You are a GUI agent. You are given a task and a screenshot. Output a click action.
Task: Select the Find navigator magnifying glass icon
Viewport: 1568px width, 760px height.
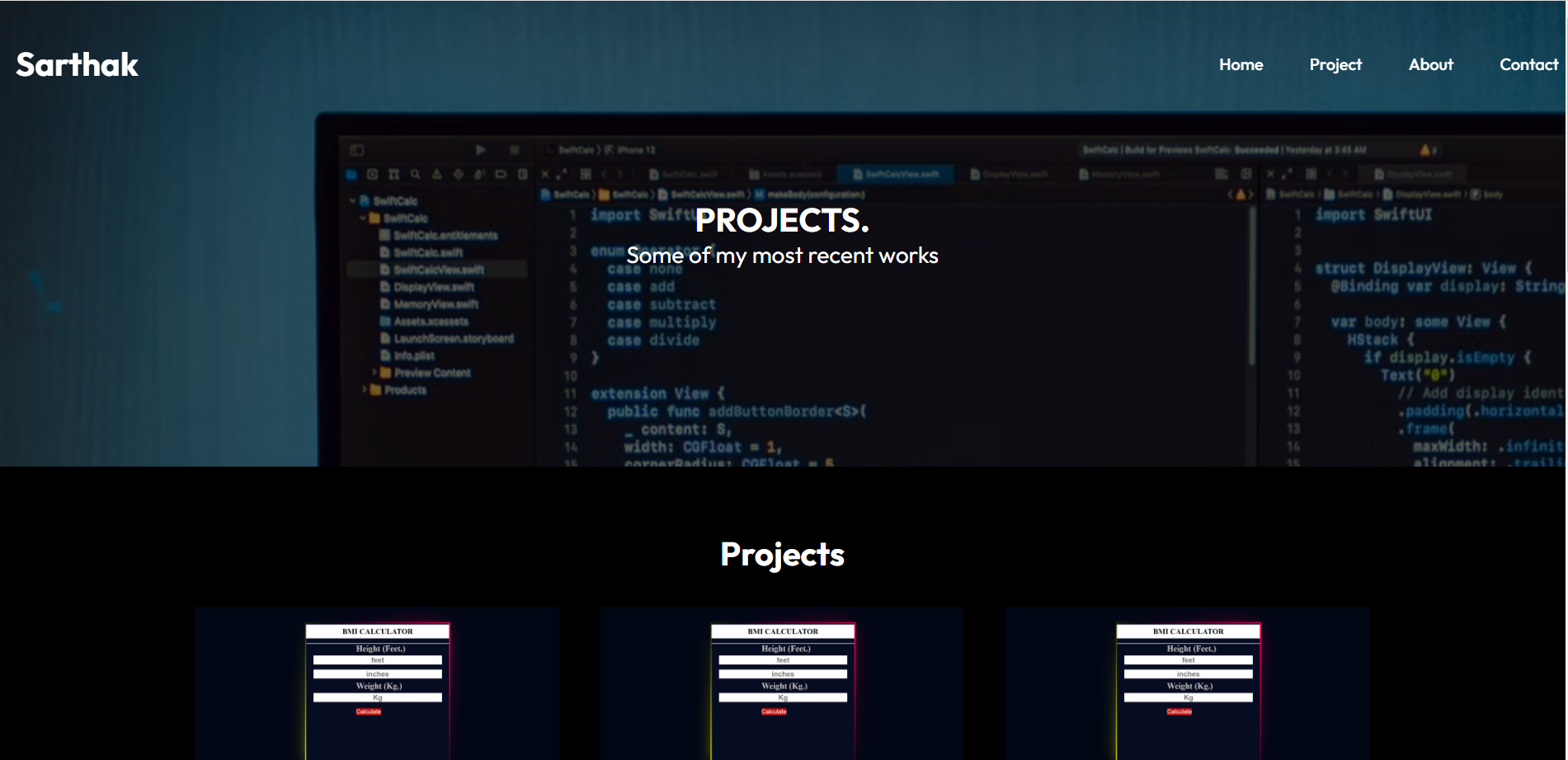pyautogui.click(x=415, y=174)
